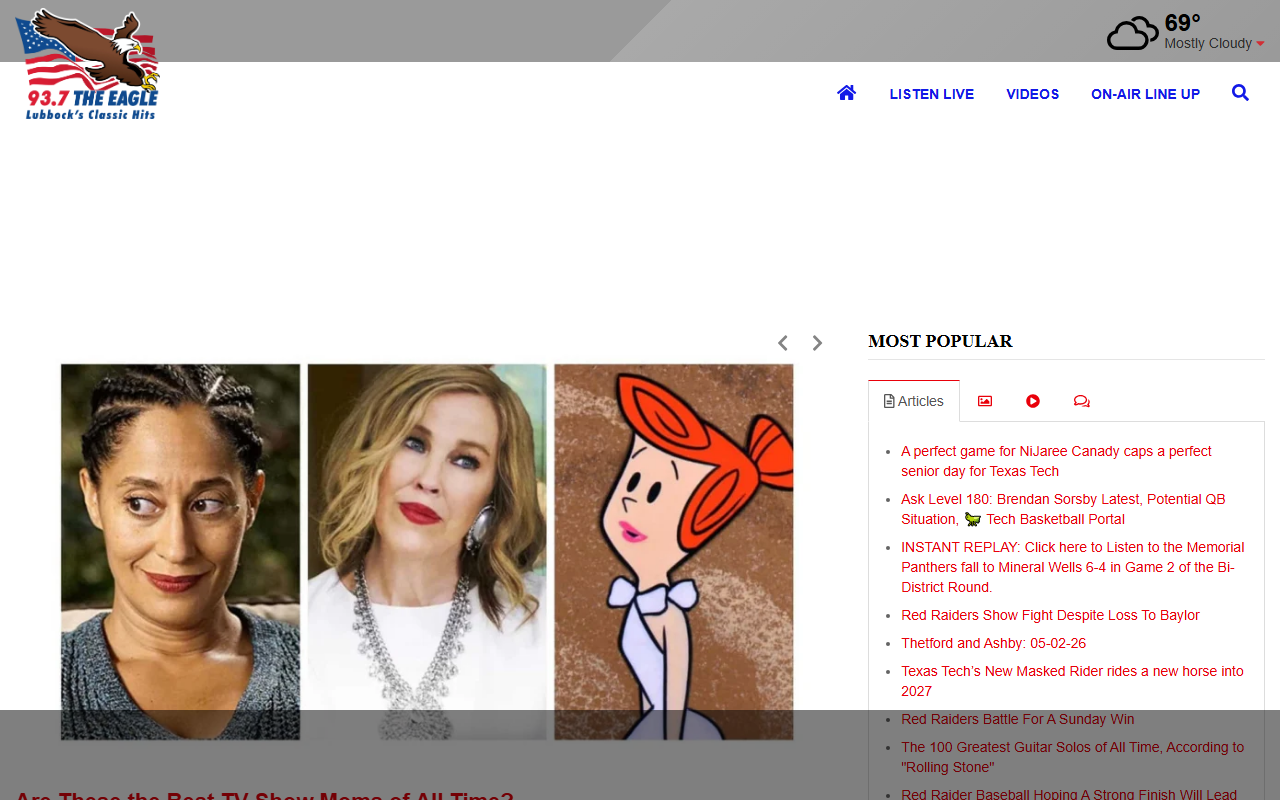This screenshot has height=800, width=1280.
Task: Open Instant Replay Memorial Panthers article
Action: tap(1072, 567)
